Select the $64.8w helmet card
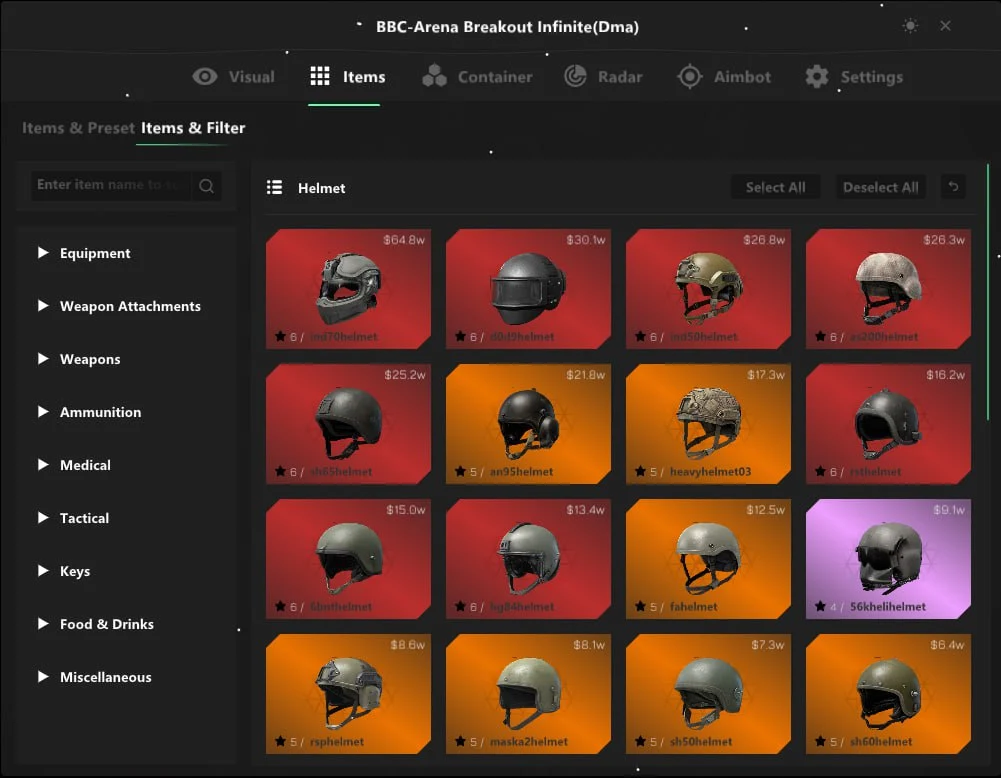This screenshot has width=1001, height=778. pyautogui.click(x=349, y=289)
